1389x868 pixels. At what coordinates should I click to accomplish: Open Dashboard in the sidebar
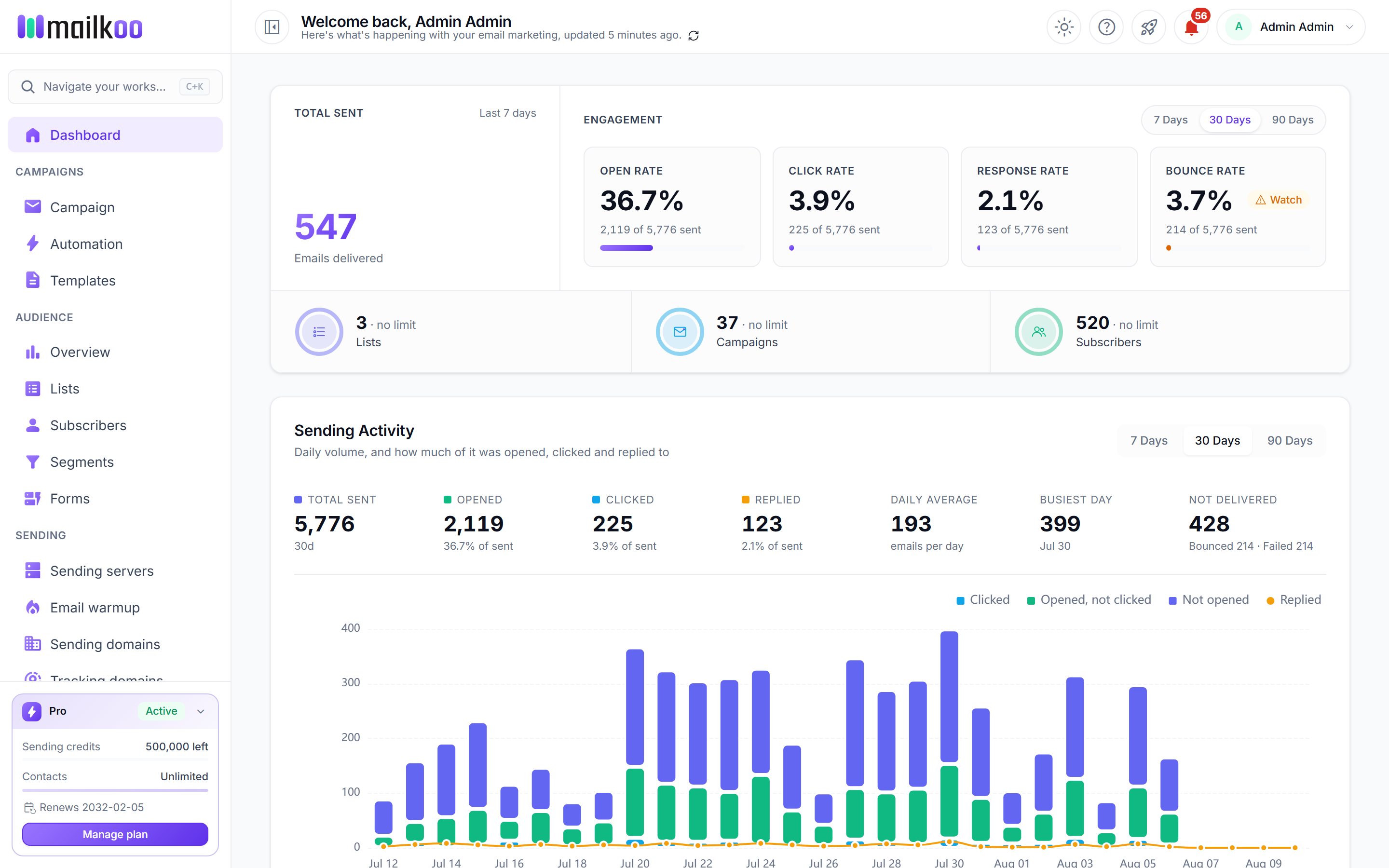115,135
